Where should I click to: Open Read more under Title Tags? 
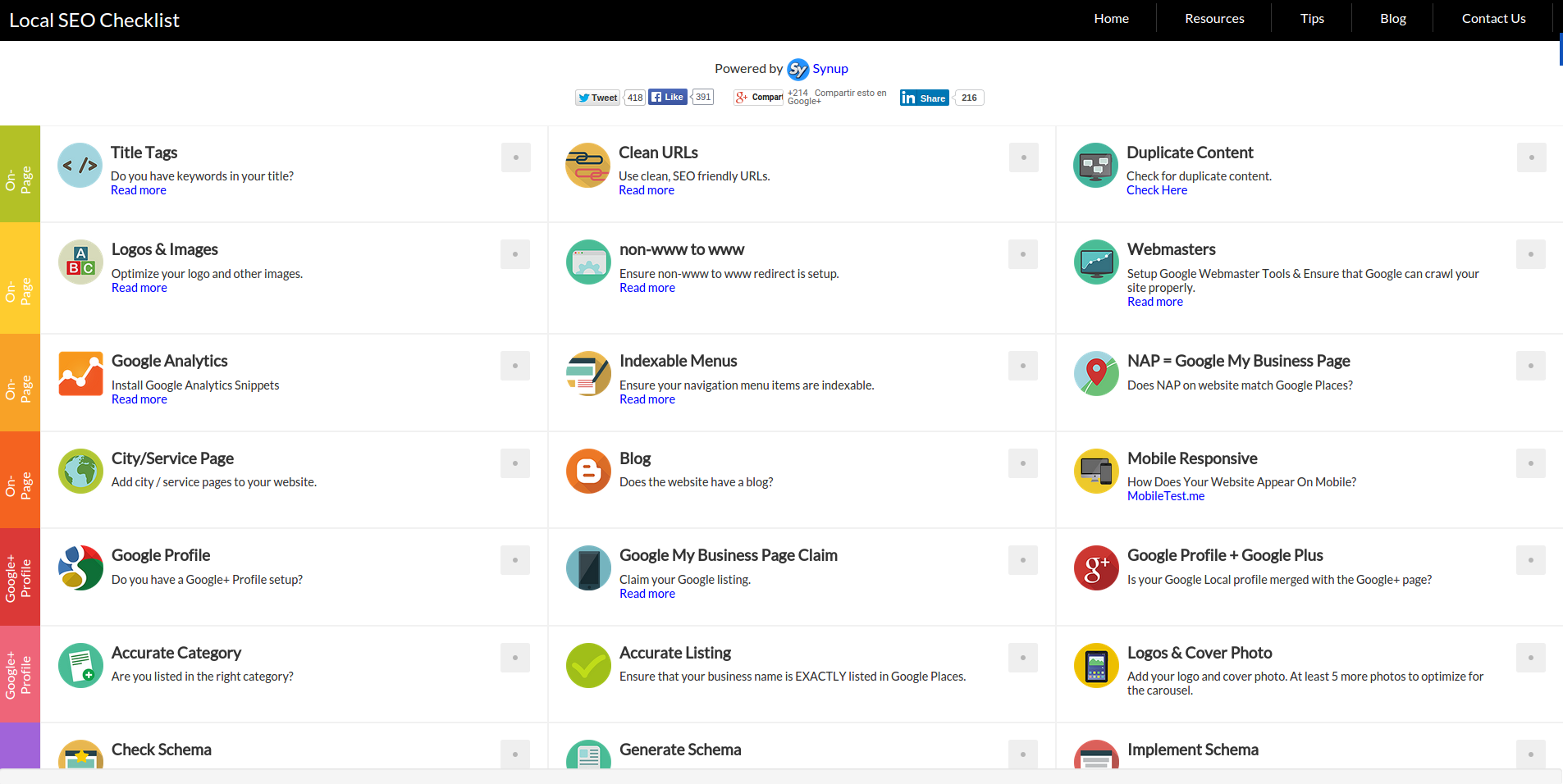tap(139, 190)
